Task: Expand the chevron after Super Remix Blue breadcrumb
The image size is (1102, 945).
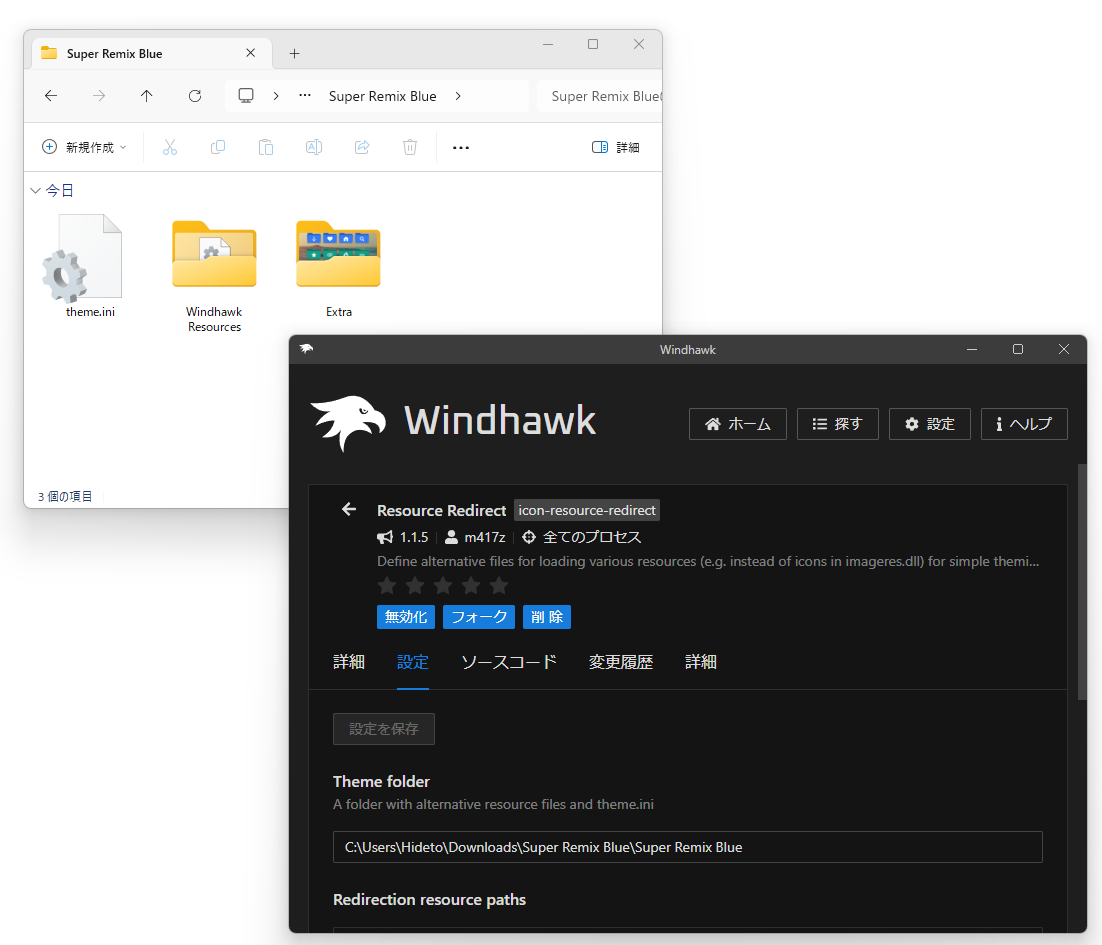Action: (x=458, y=96)
